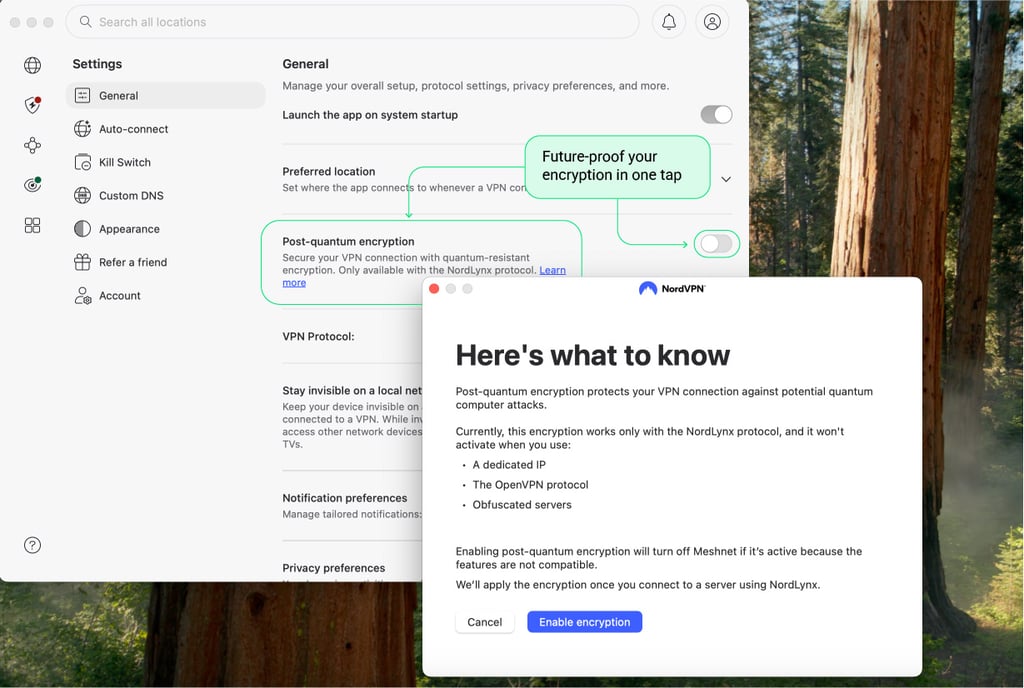The image size is (1024, 688).
Task: Open the apps grid sidebar icon
Action: [x=32, y=225]
